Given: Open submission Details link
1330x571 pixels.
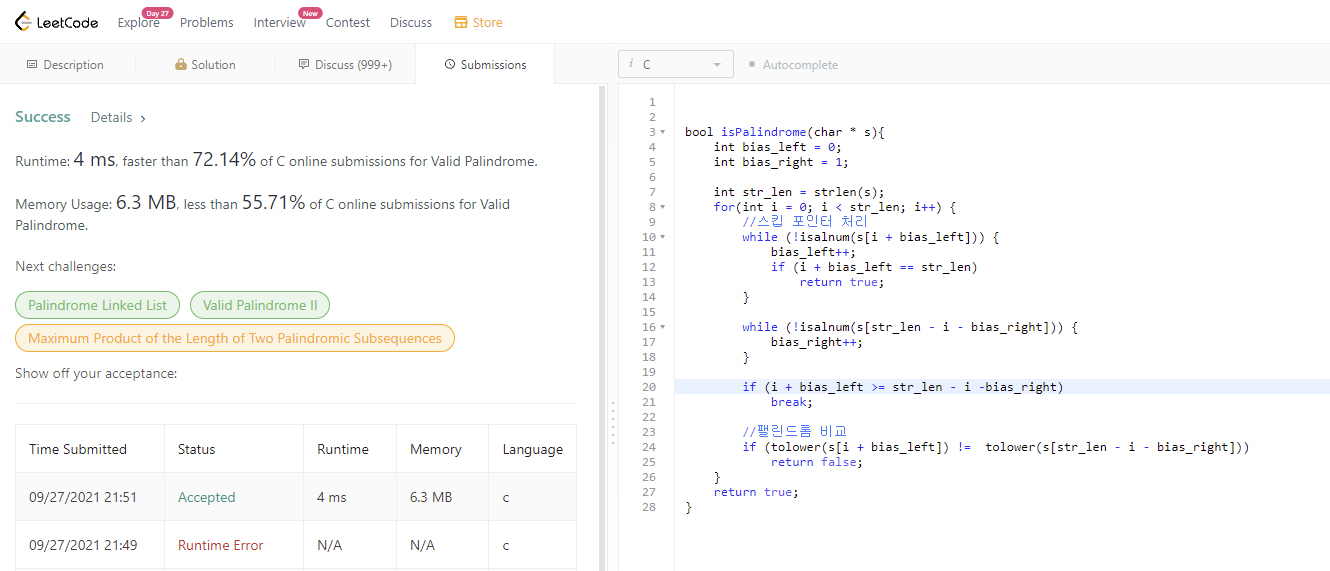Looking at the screenshot, I should pos(118,117).
